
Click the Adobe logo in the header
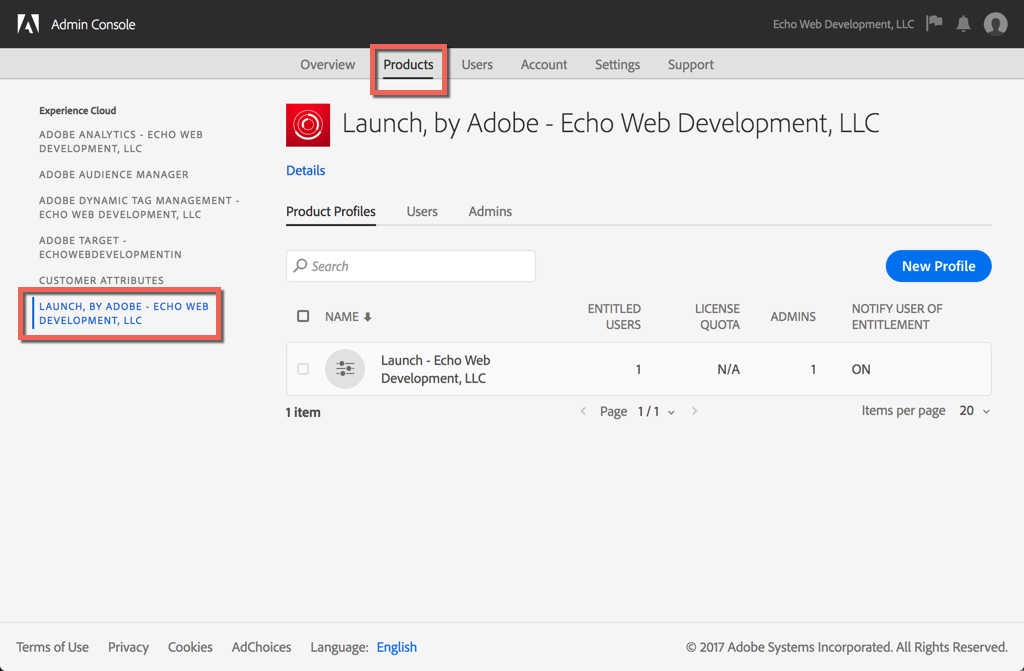28,24
